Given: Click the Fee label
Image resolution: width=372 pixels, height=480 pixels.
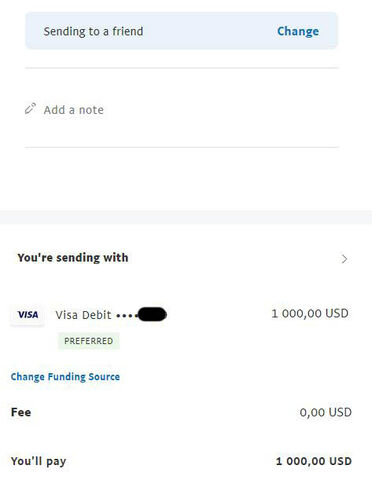Looking at the screenshot, I should click(21, 412).
